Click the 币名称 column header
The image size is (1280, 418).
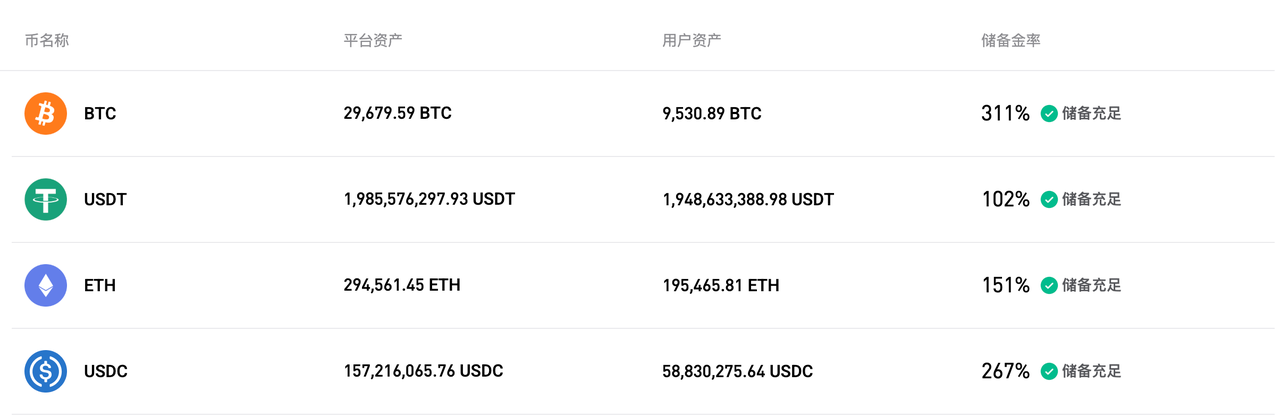[x=46, y=41]
